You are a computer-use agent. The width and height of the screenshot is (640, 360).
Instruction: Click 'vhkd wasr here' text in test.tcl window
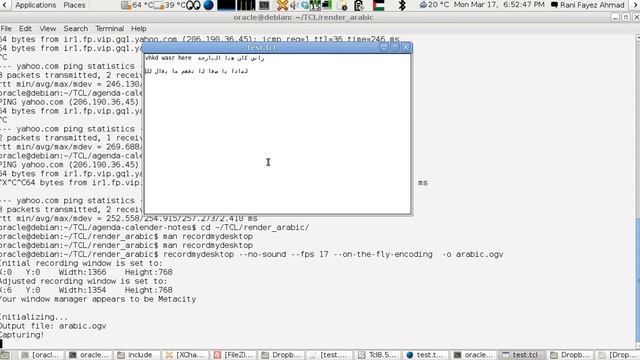pos(168,58)
